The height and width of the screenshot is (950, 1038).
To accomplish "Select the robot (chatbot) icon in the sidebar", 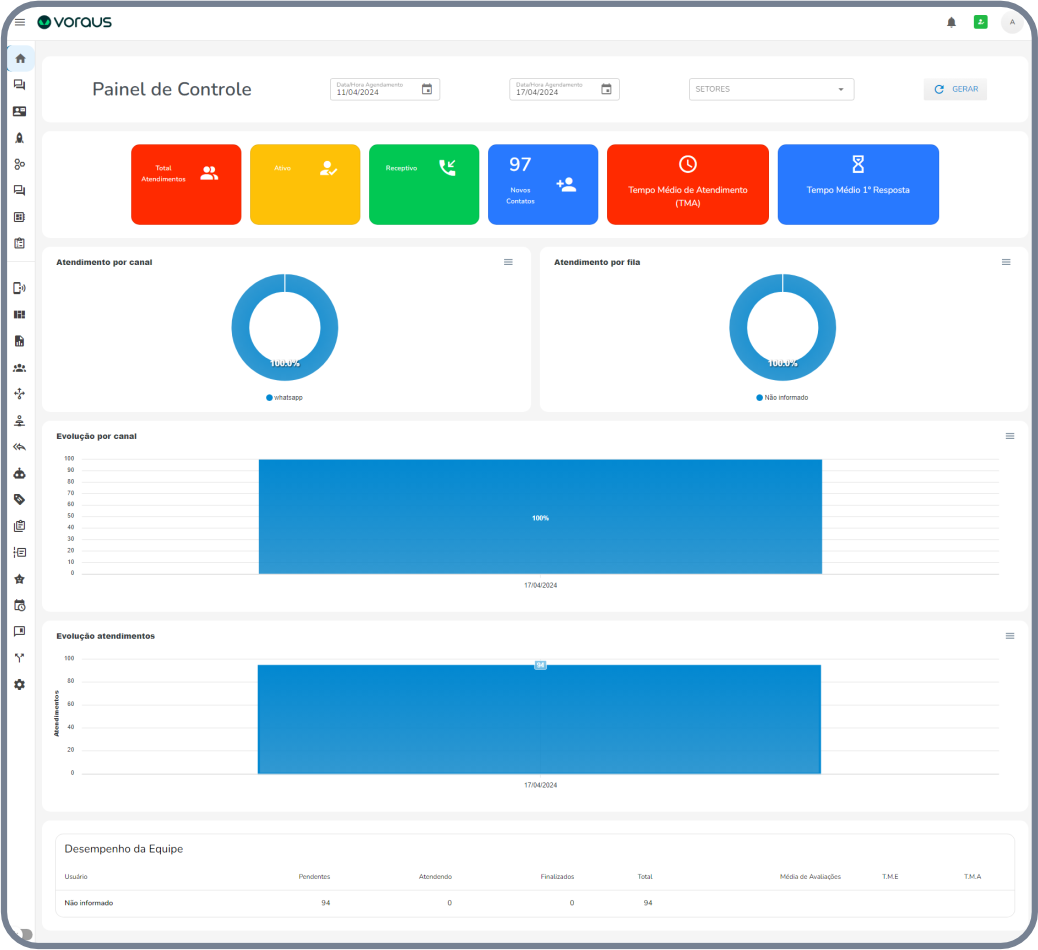I will [20, 473].
